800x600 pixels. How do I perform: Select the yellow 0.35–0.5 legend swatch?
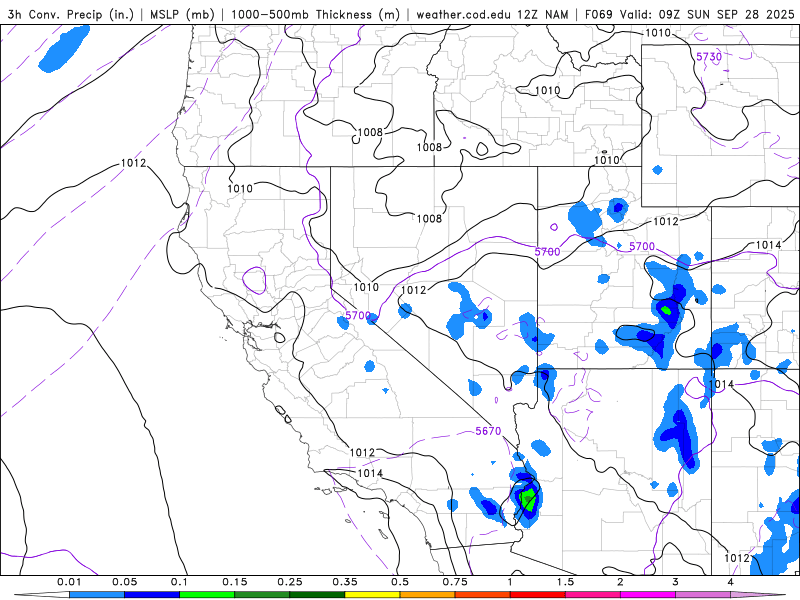[372, 595]
